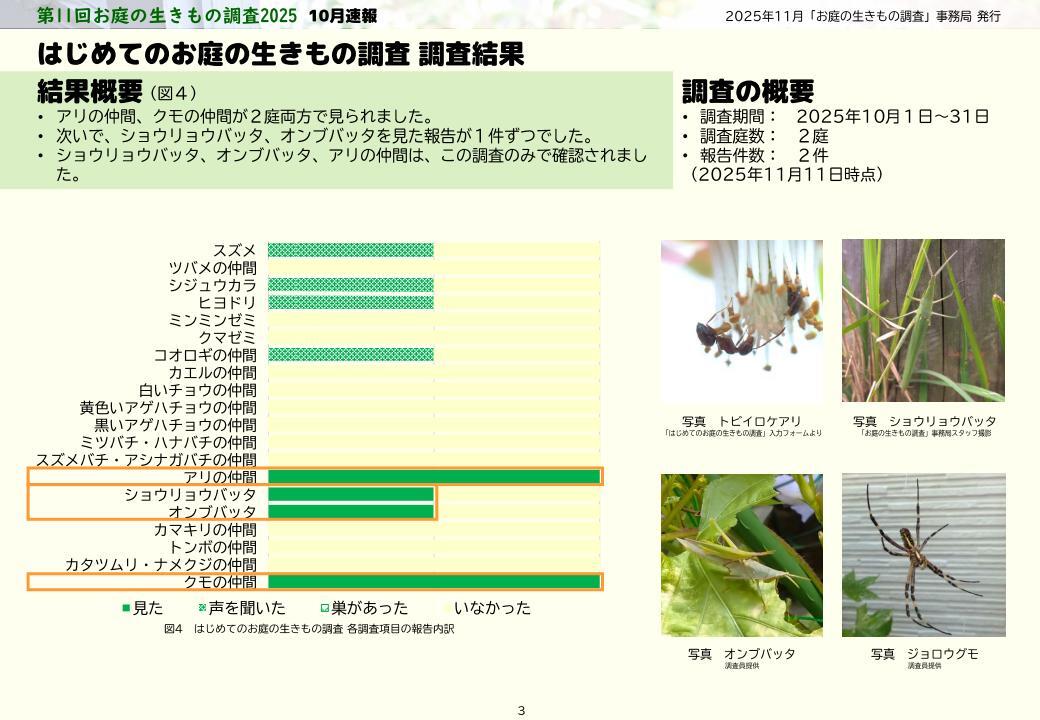Click the トビイロケアリ ant photo

tap(742, 321)
